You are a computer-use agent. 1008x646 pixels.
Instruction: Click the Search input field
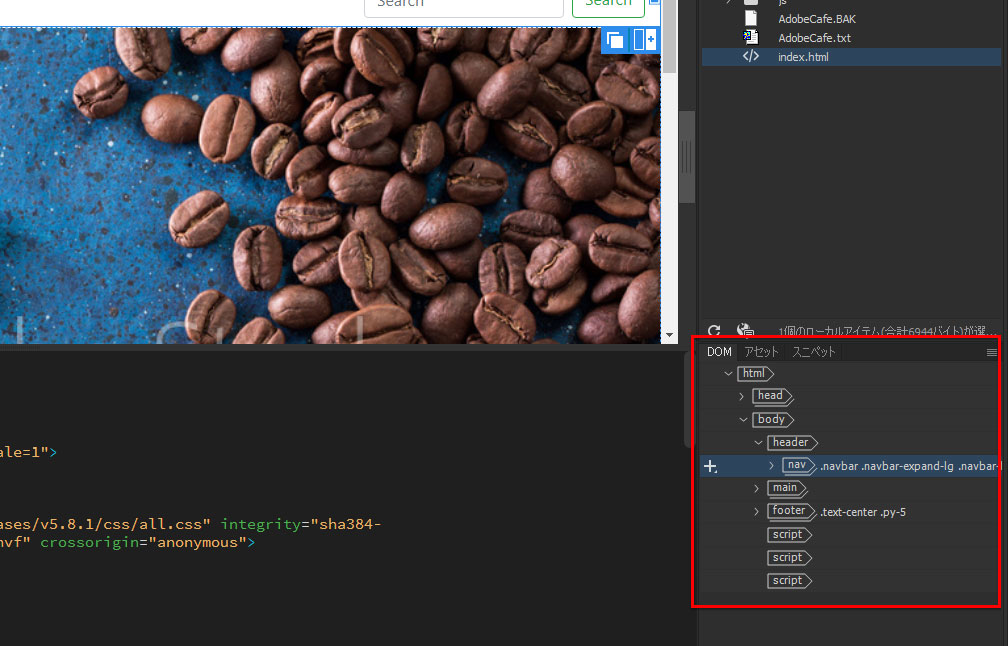pos(464,5)
